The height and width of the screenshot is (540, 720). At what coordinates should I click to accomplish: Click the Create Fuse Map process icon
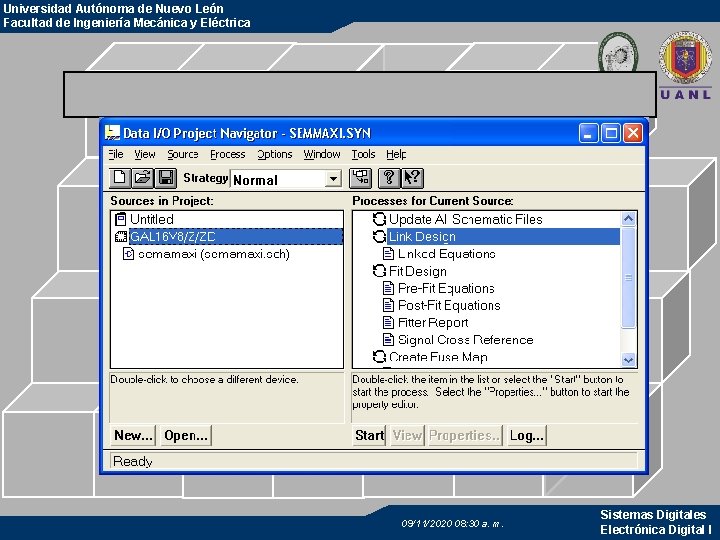[379, 357]
